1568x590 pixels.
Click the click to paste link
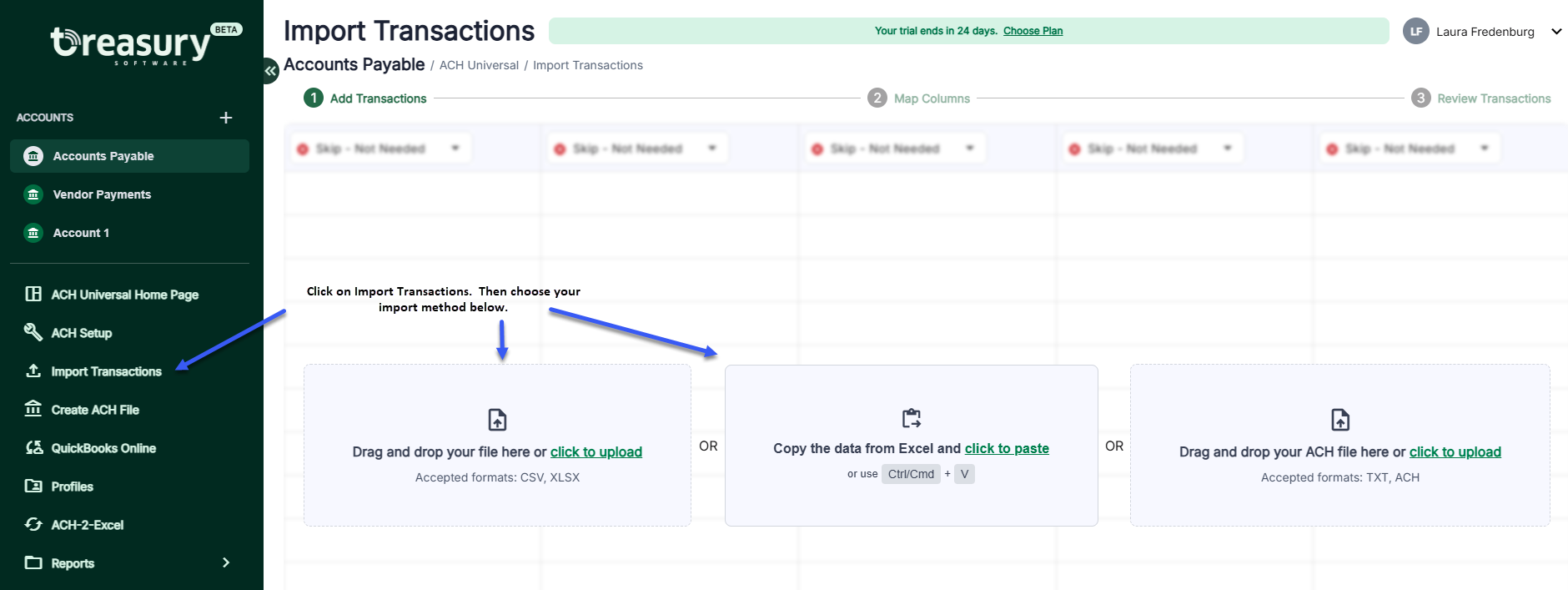1007,448
